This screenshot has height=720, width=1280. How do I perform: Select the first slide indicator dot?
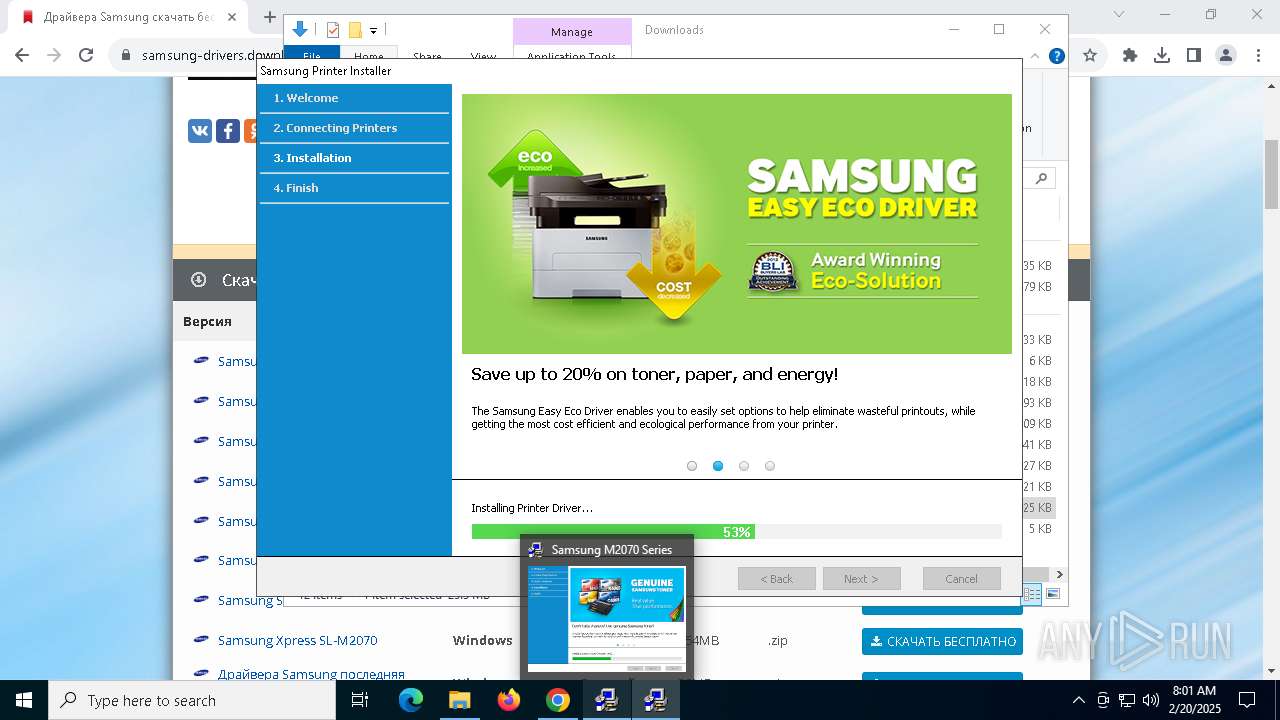(692, 466)
